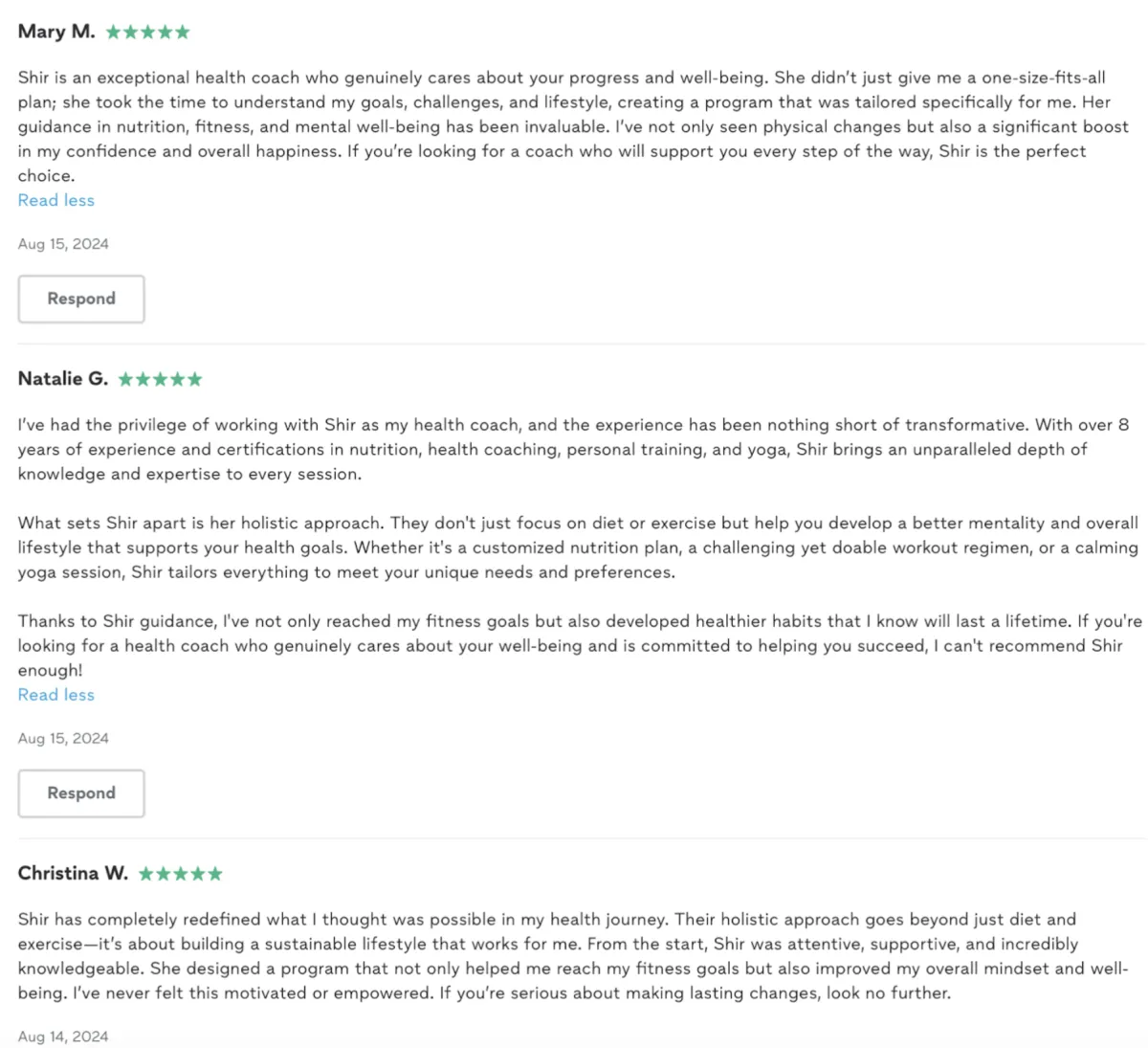Collapse Mary M.'s review with Read less

(56, 200)
